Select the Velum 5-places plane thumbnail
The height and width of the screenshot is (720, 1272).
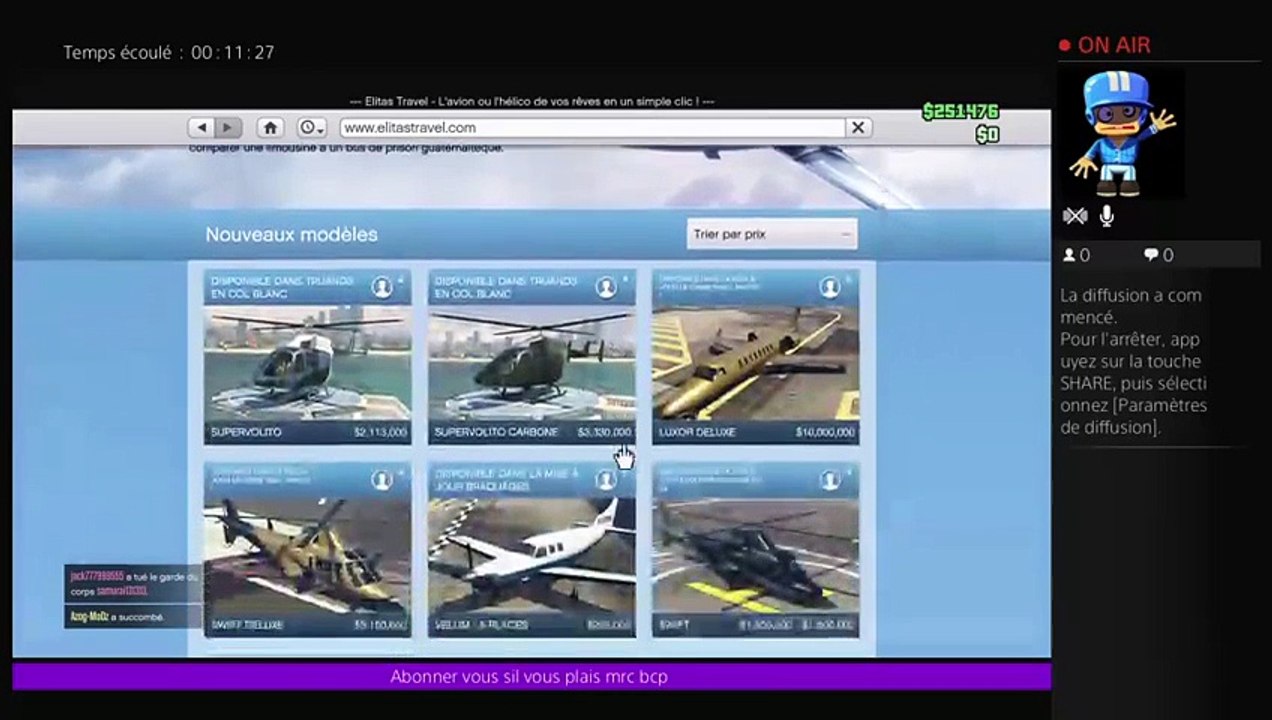pos(531,555)
